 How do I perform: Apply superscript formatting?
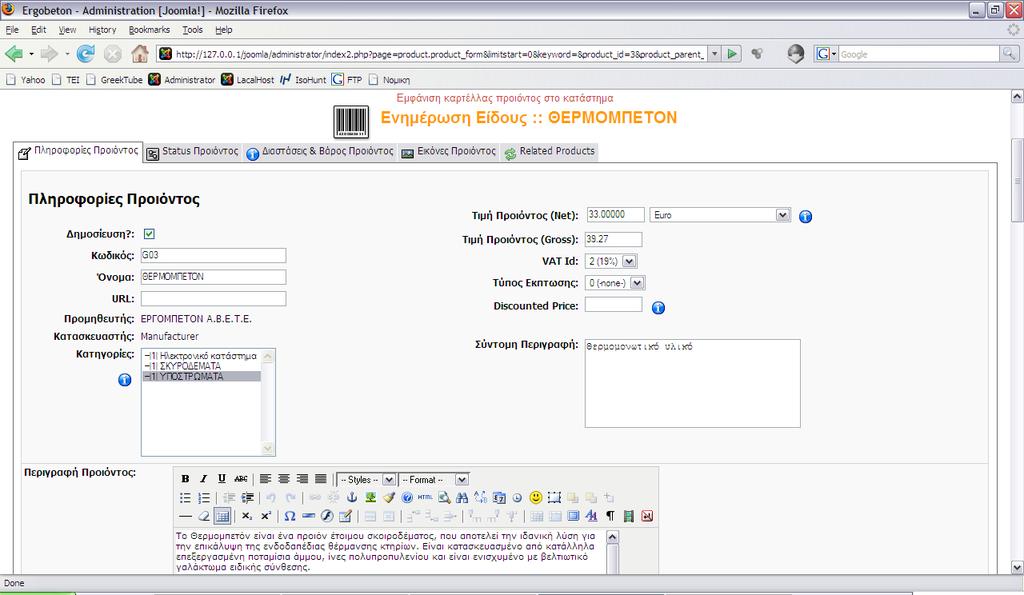[x=266, y=516]
